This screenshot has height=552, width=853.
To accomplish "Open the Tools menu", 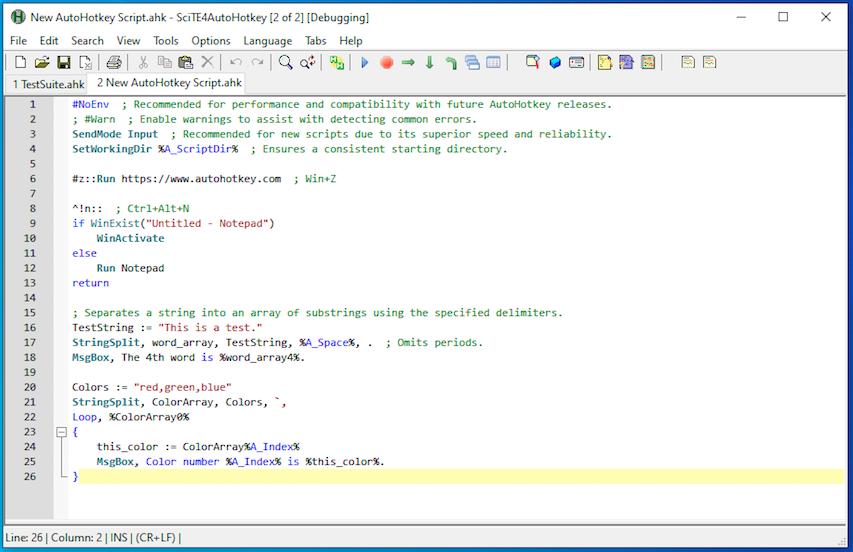I will [165, 41].
